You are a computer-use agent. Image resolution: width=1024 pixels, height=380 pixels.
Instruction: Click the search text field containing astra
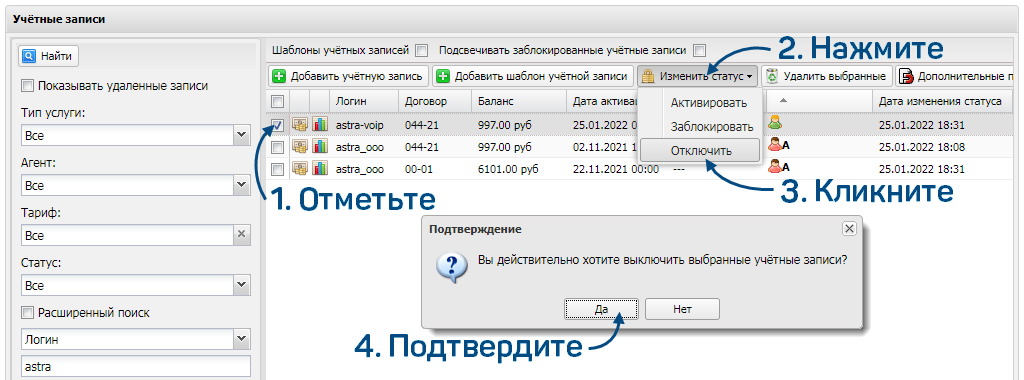click(136, 367)
